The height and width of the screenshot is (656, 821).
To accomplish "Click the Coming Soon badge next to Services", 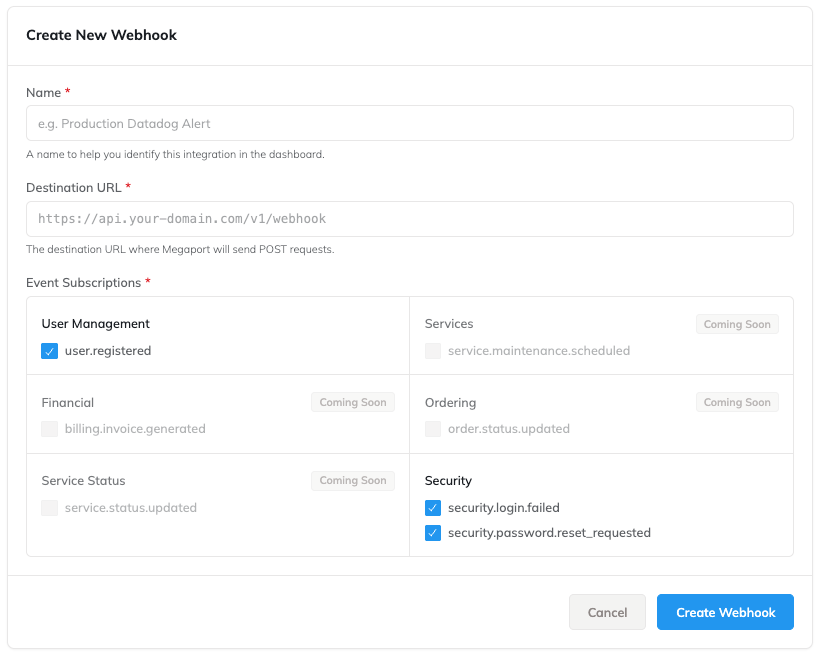I will coord(737,324).
